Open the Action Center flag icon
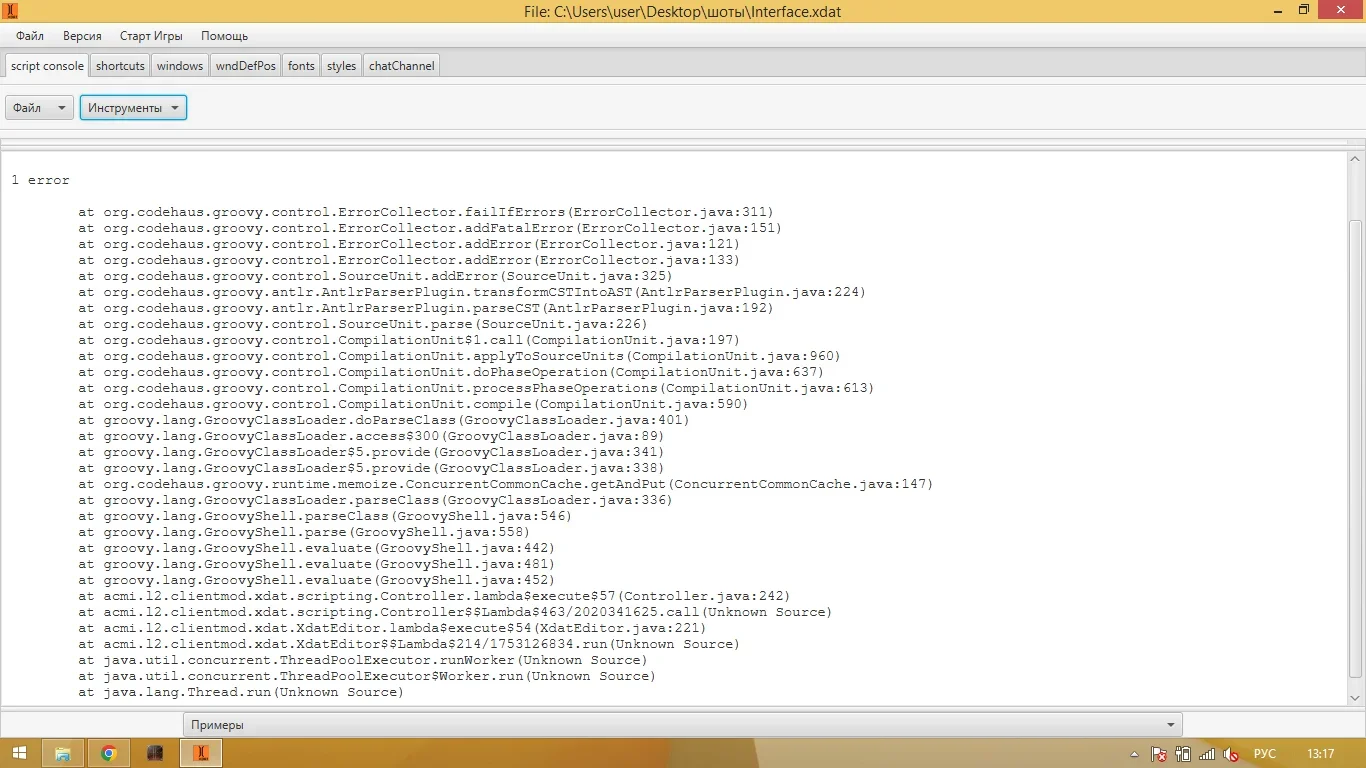This screenshot has height=768, width=1366. [x=1159, y=754]
